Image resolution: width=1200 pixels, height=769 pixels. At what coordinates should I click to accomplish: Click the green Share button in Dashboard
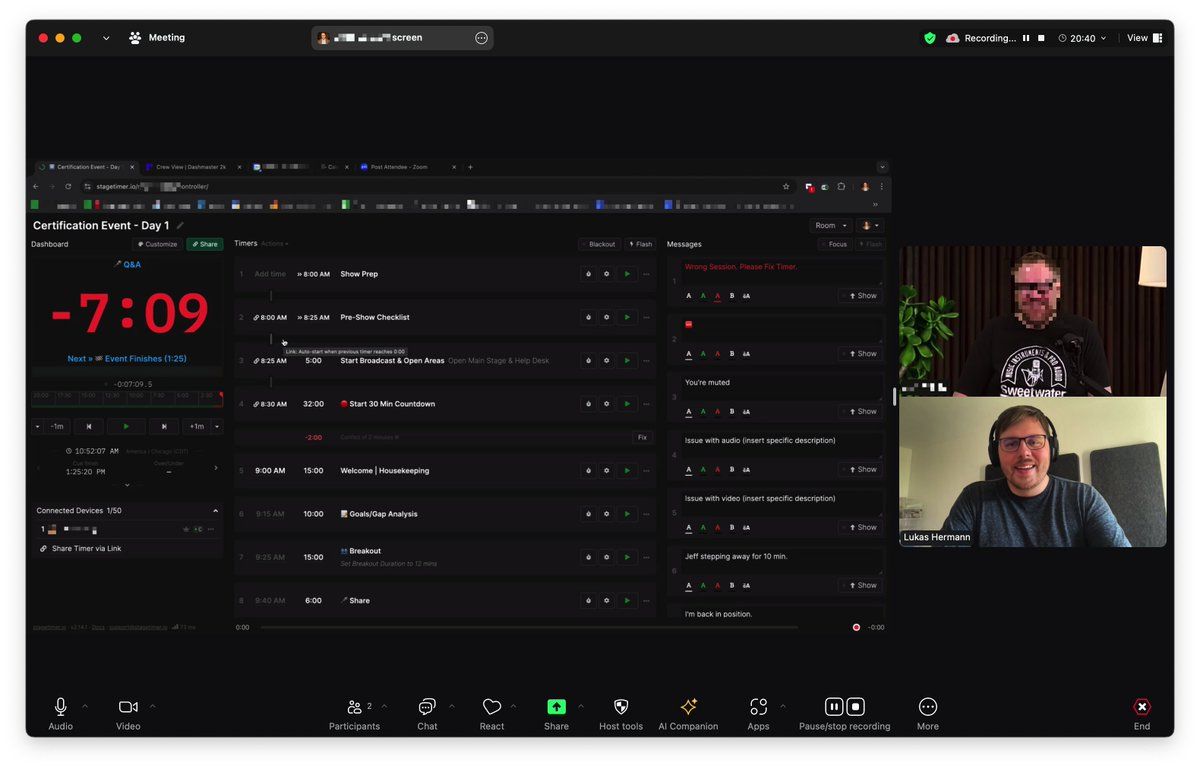(x=205, y=244)
